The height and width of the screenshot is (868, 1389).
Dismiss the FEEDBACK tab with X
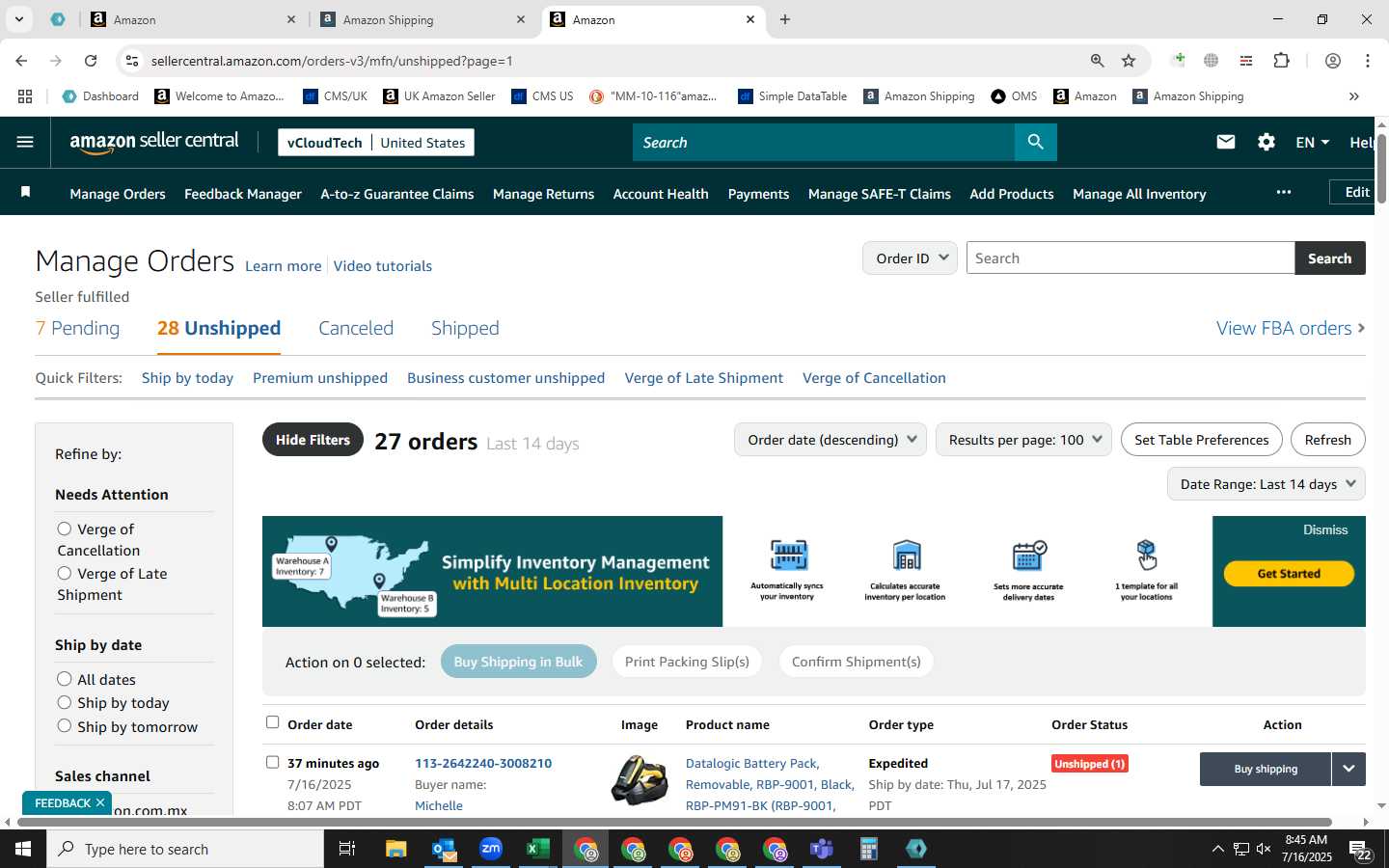click(x=100, y=802)
